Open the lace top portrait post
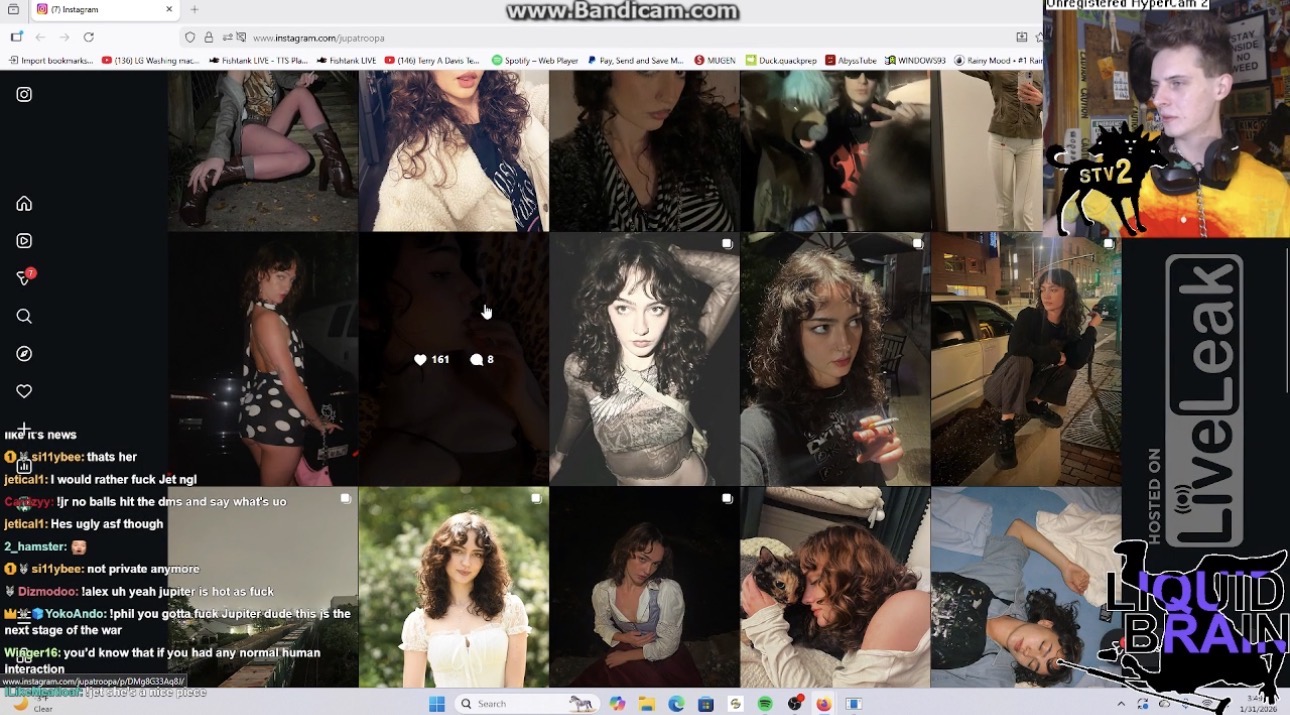The width and height of the screenshot is (1290, 715). (644, 359)
